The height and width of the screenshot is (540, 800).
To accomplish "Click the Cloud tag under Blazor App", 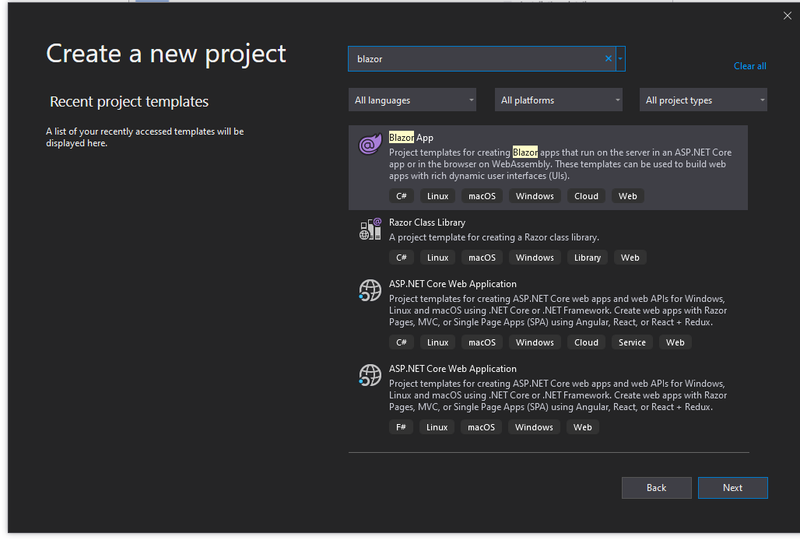I will tap(586, 196).
